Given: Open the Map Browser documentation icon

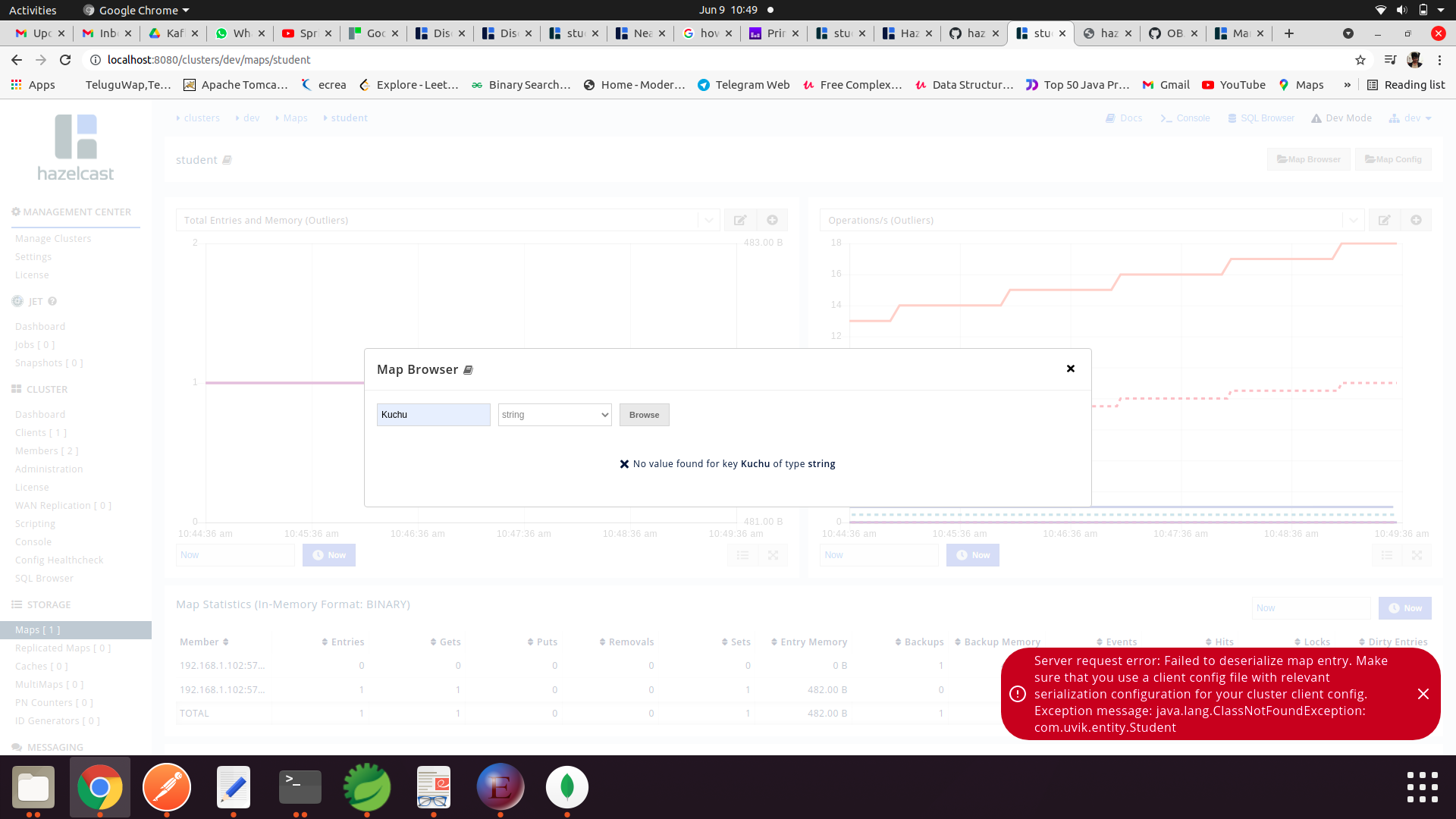Looking at the screenshot, I should pos(468,370).
